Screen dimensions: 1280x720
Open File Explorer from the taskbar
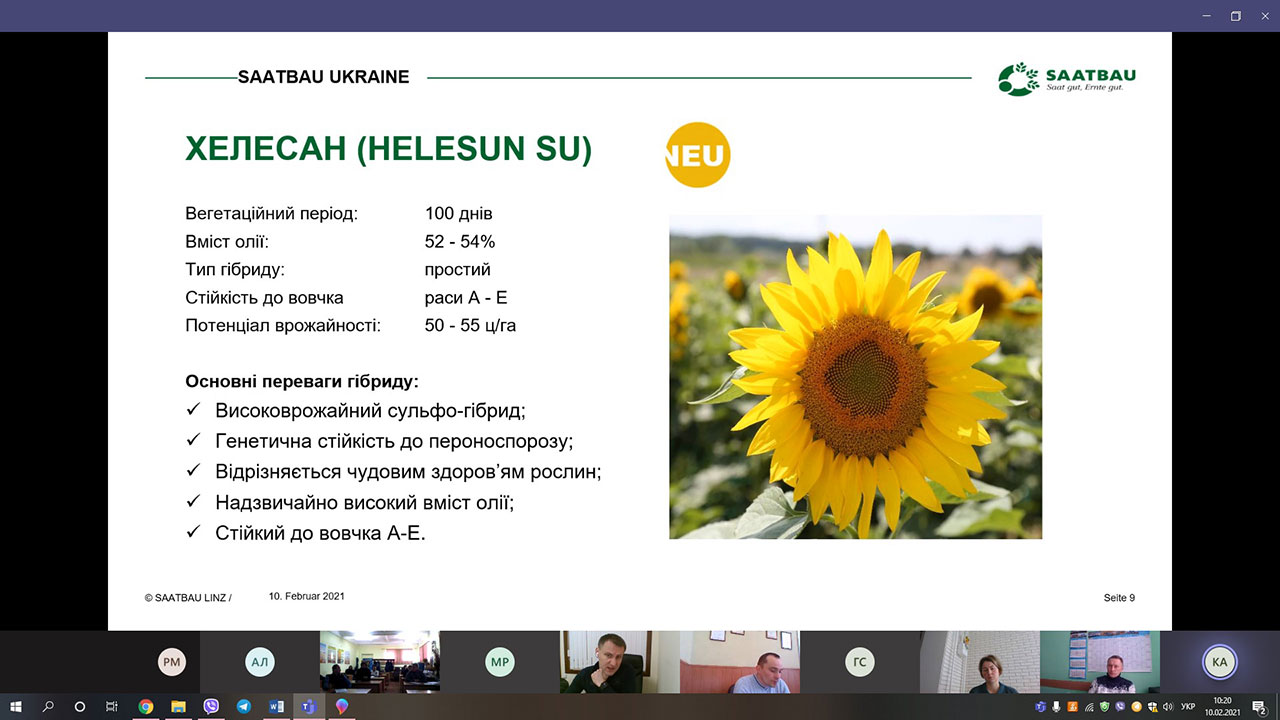point(178,707)
